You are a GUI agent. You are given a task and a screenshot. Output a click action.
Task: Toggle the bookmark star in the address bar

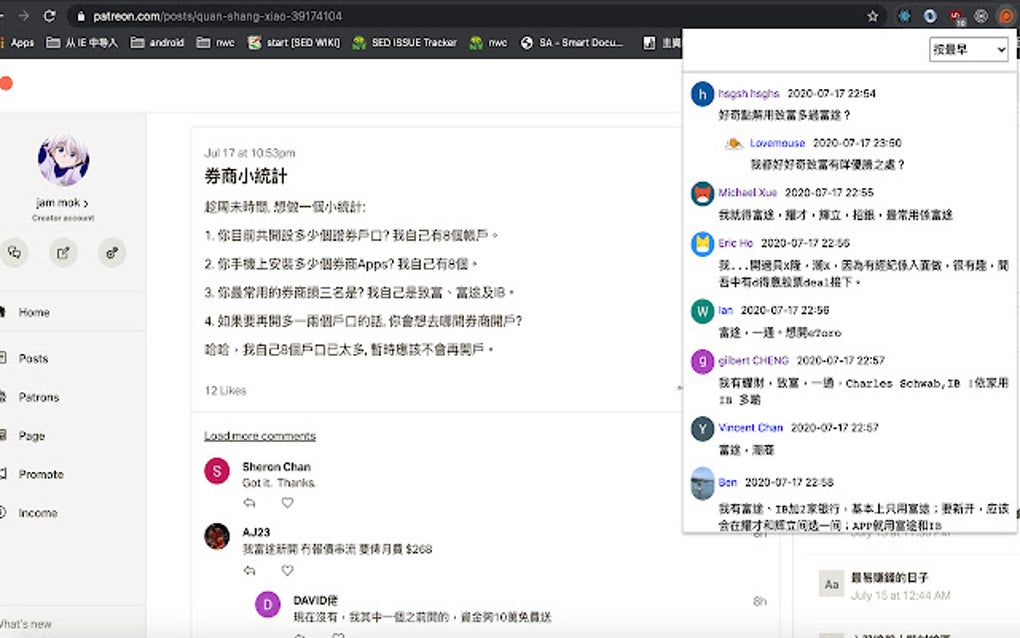click(x=872, y=15)
